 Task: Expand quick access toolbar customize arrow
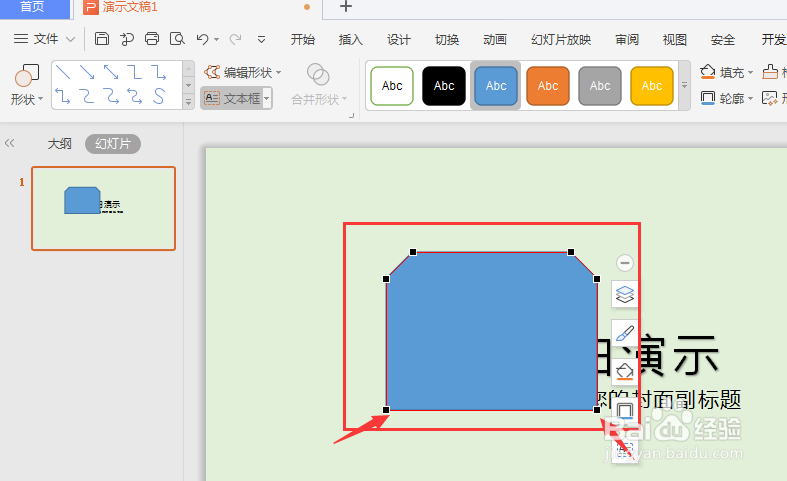[261, 39]
